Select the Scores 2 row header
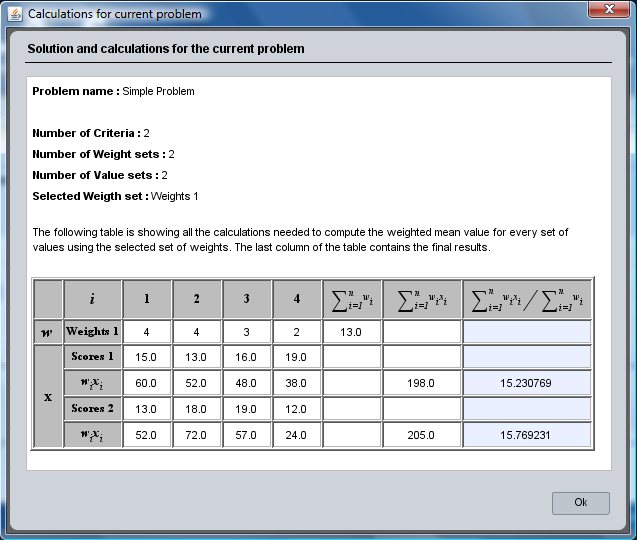Screen dimensions: 637x540 click(92, 409)
